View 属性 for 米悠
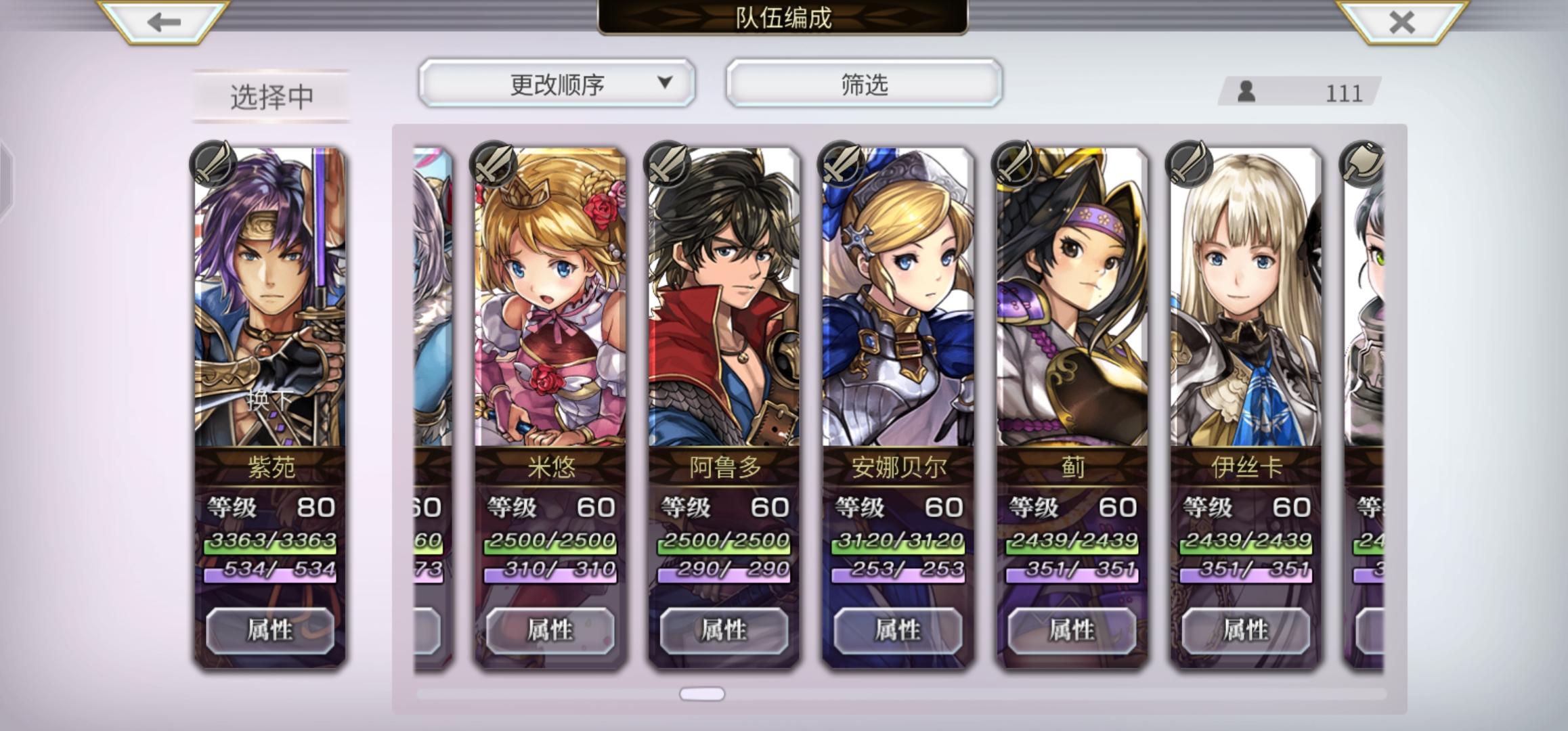 click(550, 631)
